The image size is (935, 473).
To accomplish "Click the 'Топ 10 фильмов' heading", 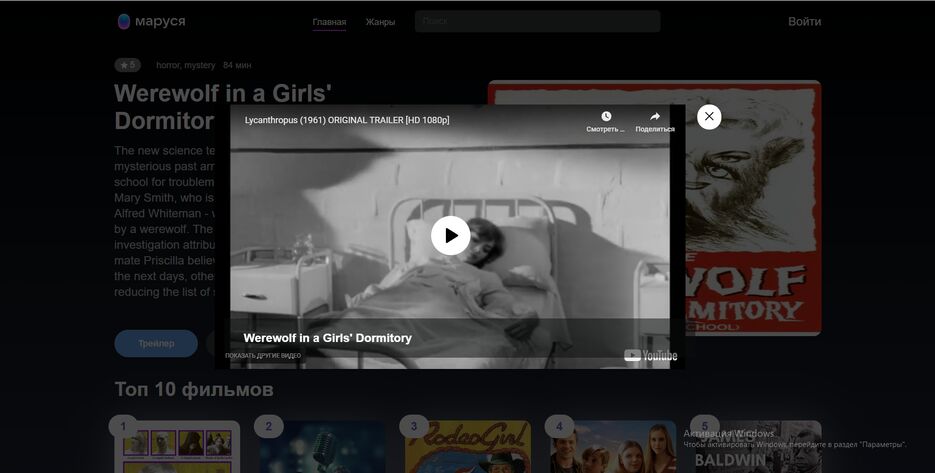I will click(x=194, y=389).
